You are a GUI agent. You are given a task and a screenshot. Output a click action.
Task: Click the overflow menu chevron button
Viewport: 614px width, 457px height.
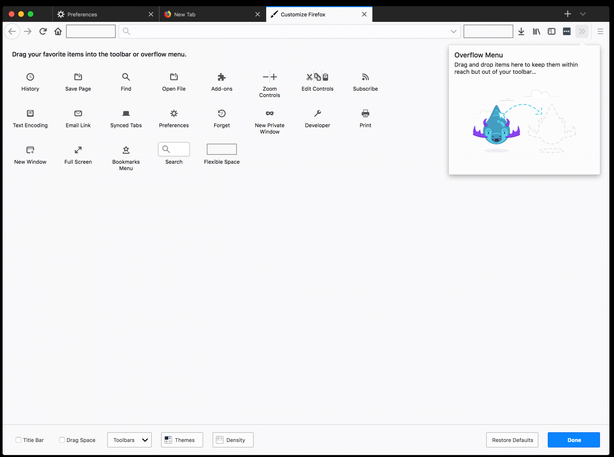click(582, 31)
